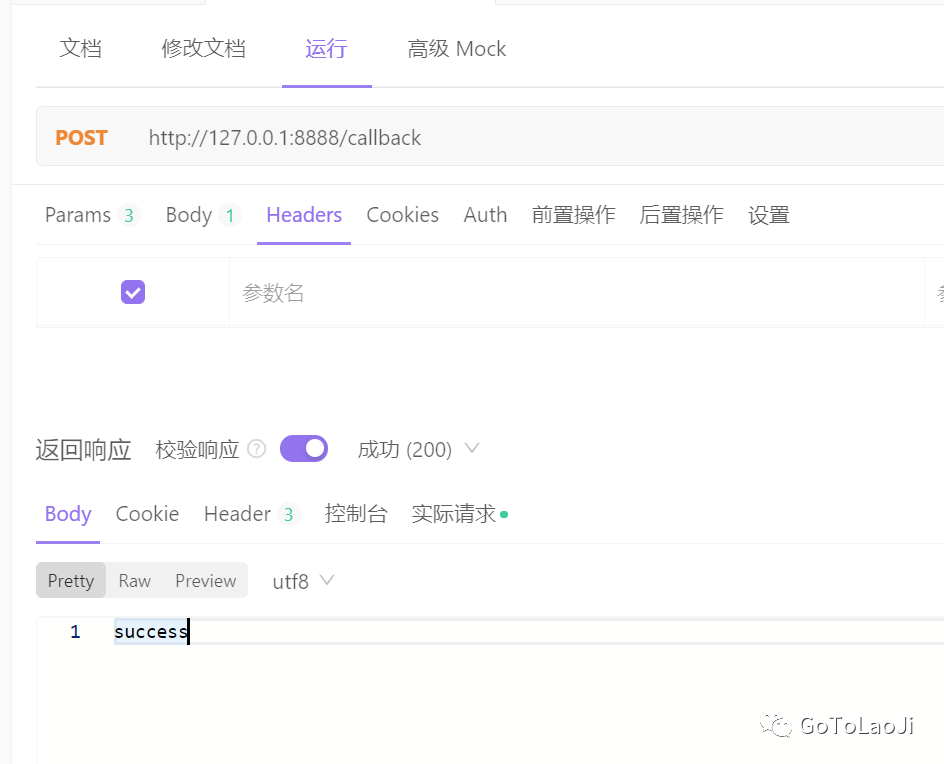This screenshot has height=764, width=944.
Task: Click the "3" badge on response Header tab
Action: [x=289, y=512]
